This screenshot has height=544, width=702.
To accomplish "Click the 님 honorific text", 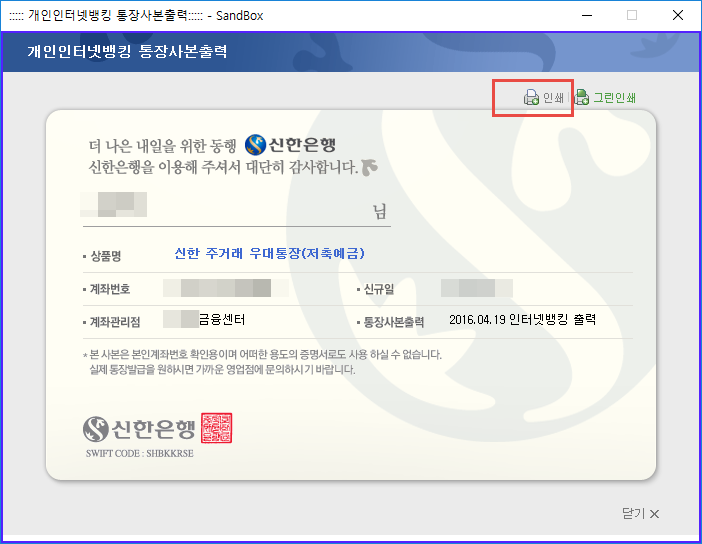I will [380, 211].
